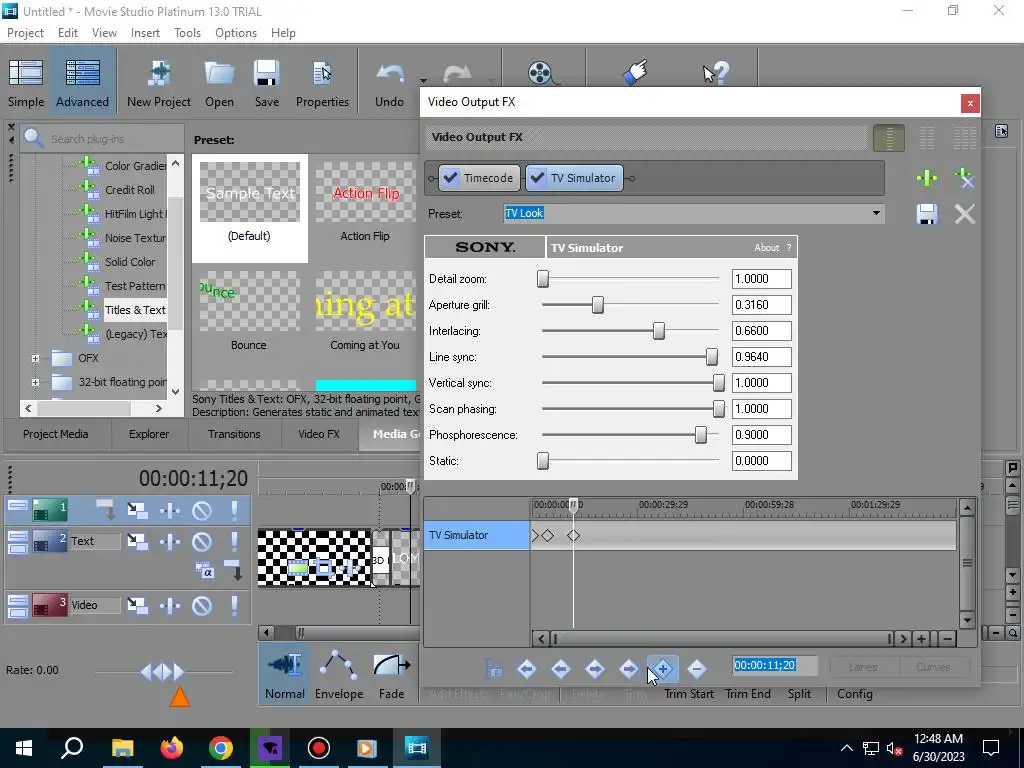Minimize track 1 height button

pyautogui.click(x=18, y=505)
